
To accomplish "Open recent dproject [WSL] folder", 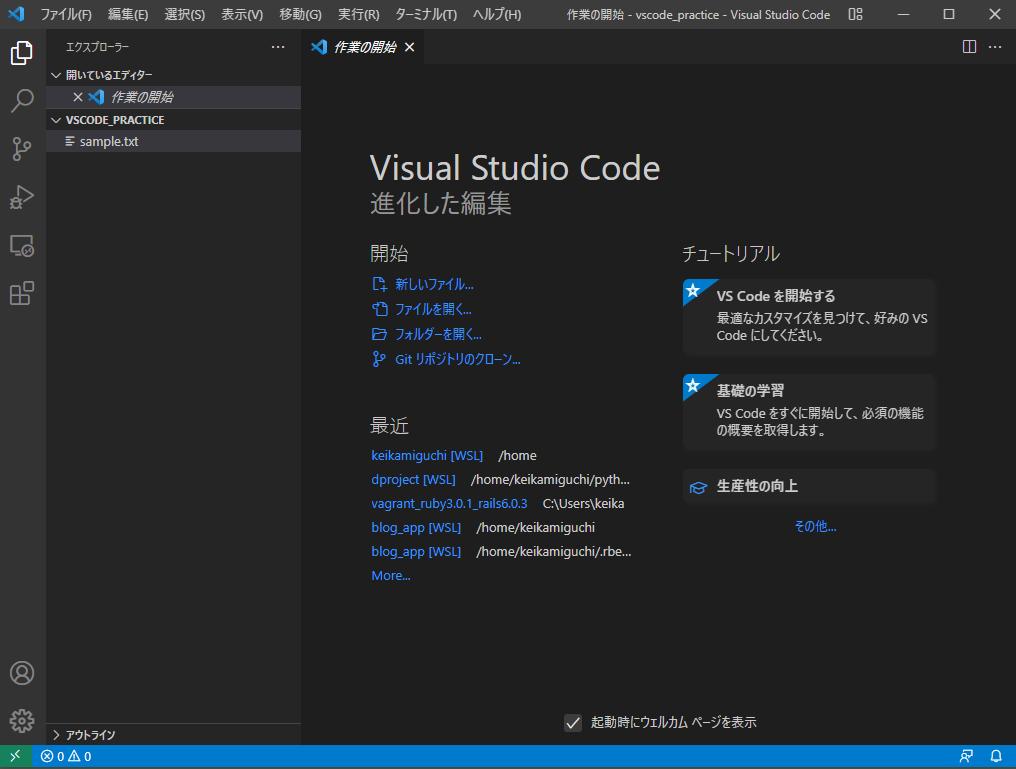I will (x=413, y=479).
